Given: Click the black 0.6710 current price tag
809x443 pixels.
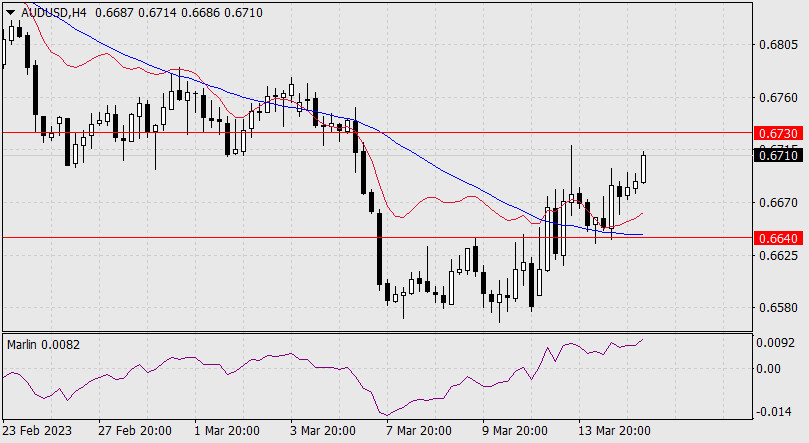Looking at the screenshot, I should 777,155.
